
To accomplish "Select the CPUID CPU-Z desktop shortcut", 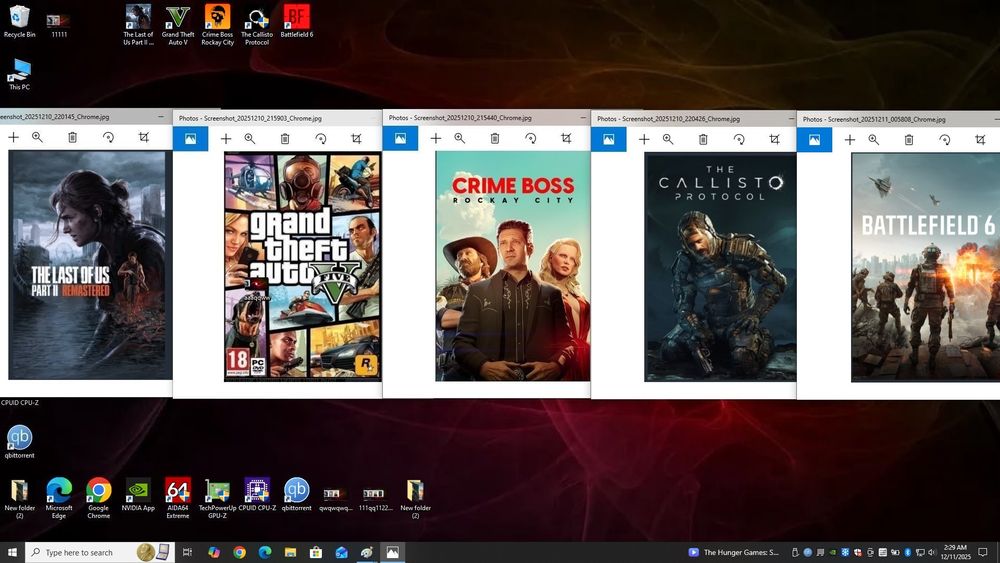I will click(257, 495).
